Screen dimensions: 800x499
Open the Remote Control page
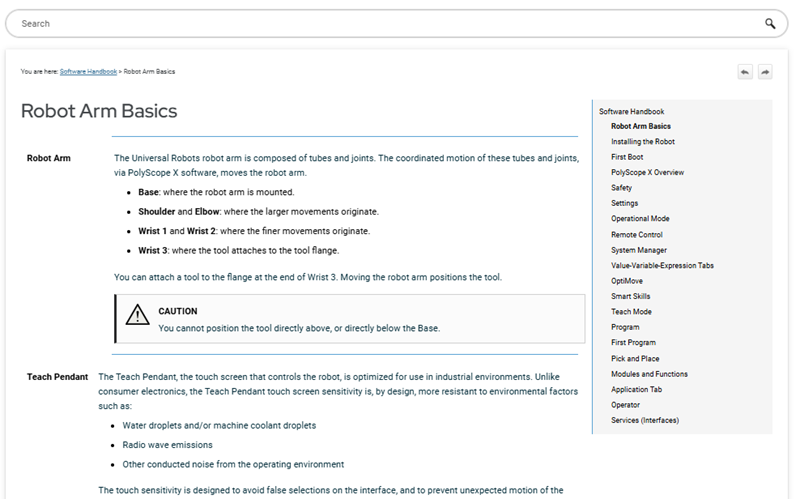coord(637,235)
